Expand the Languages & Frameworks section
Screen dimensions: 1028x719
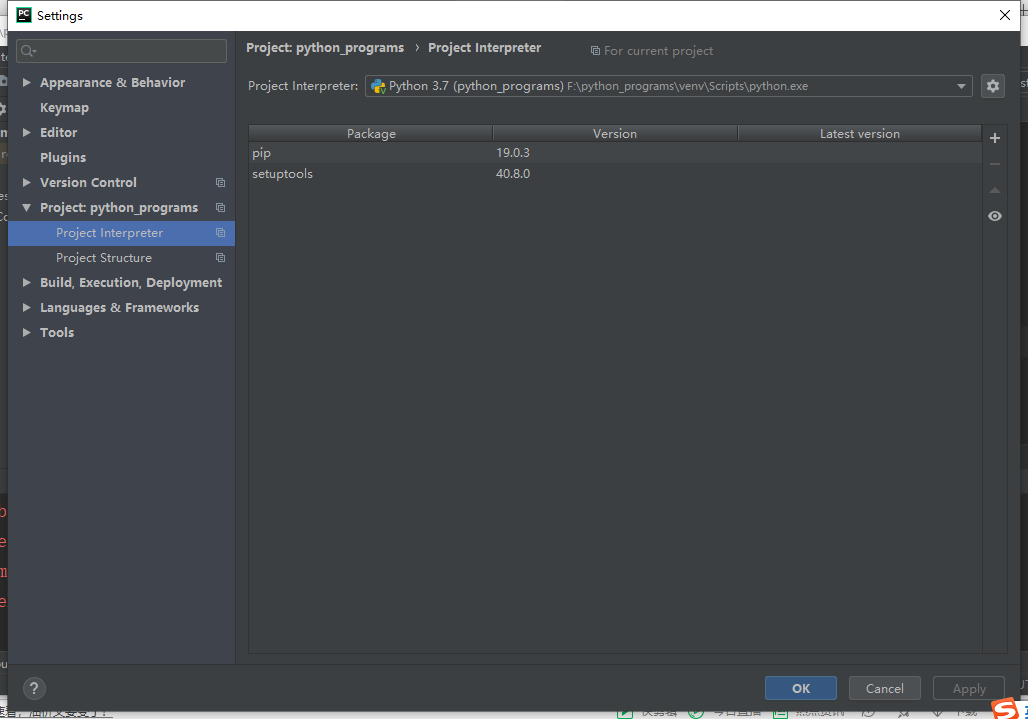(26, 307)
